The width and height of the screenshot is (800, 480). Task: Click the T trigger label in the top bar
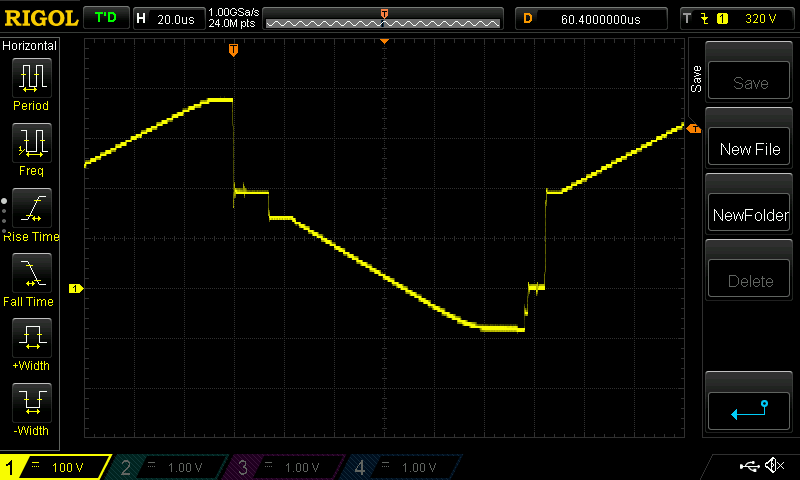tap(687, 19)
